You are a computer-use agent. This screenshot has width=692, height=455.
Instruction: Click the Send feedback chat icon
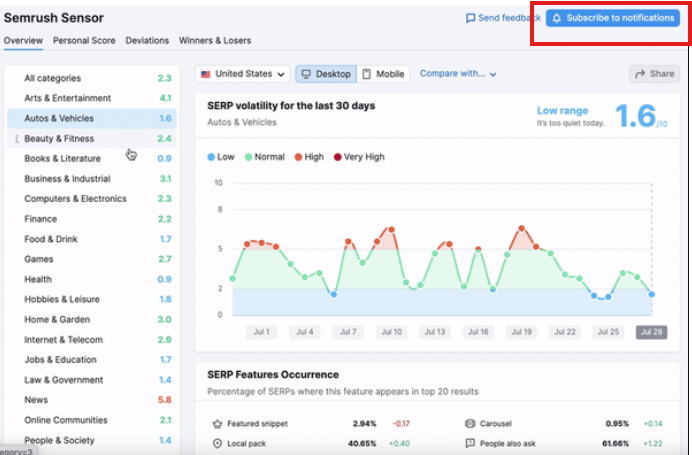click(x=471, y=18)
